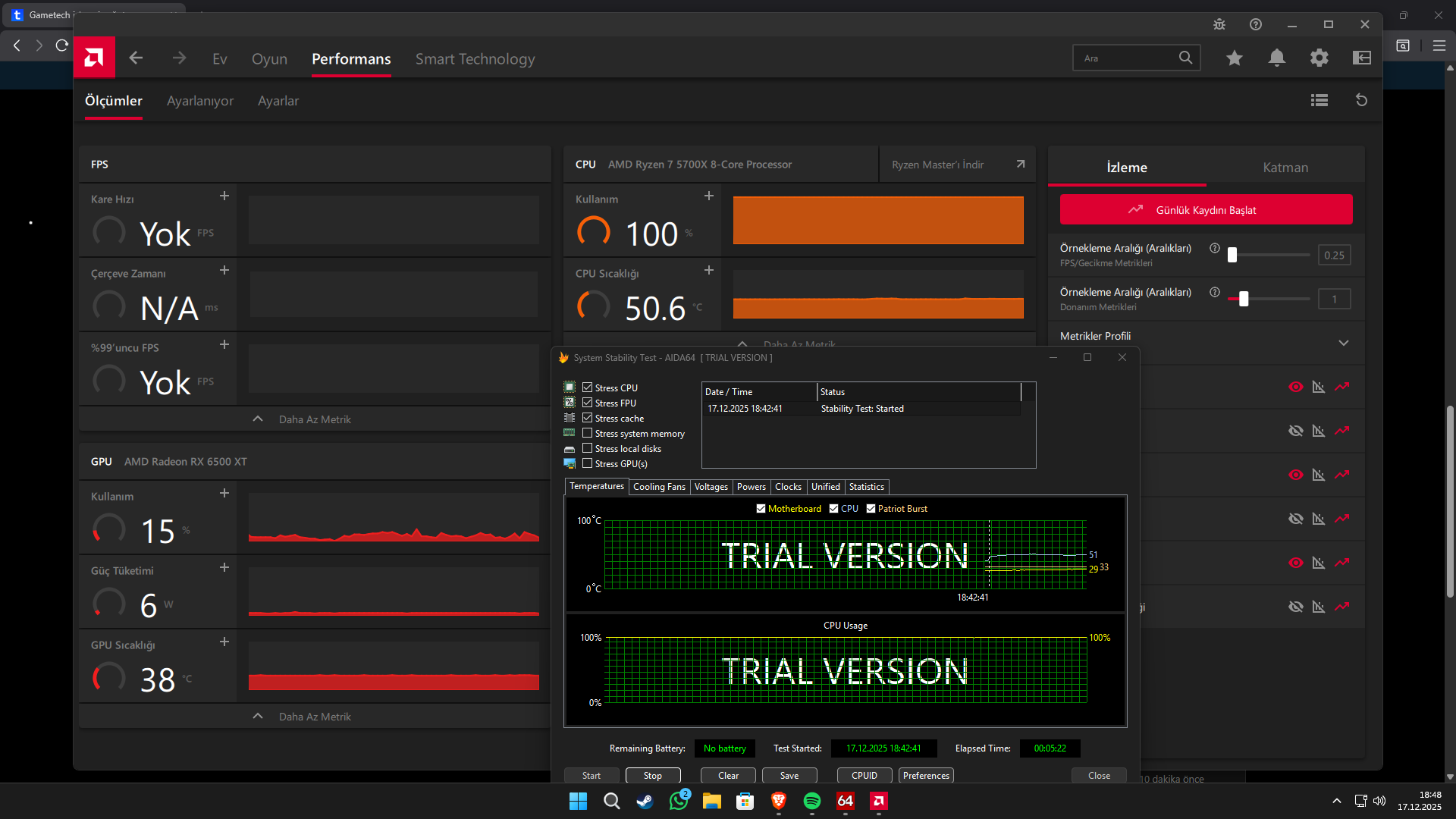1456x819 pixels.
Task: Enable Stress system memory
Action: 587,433
